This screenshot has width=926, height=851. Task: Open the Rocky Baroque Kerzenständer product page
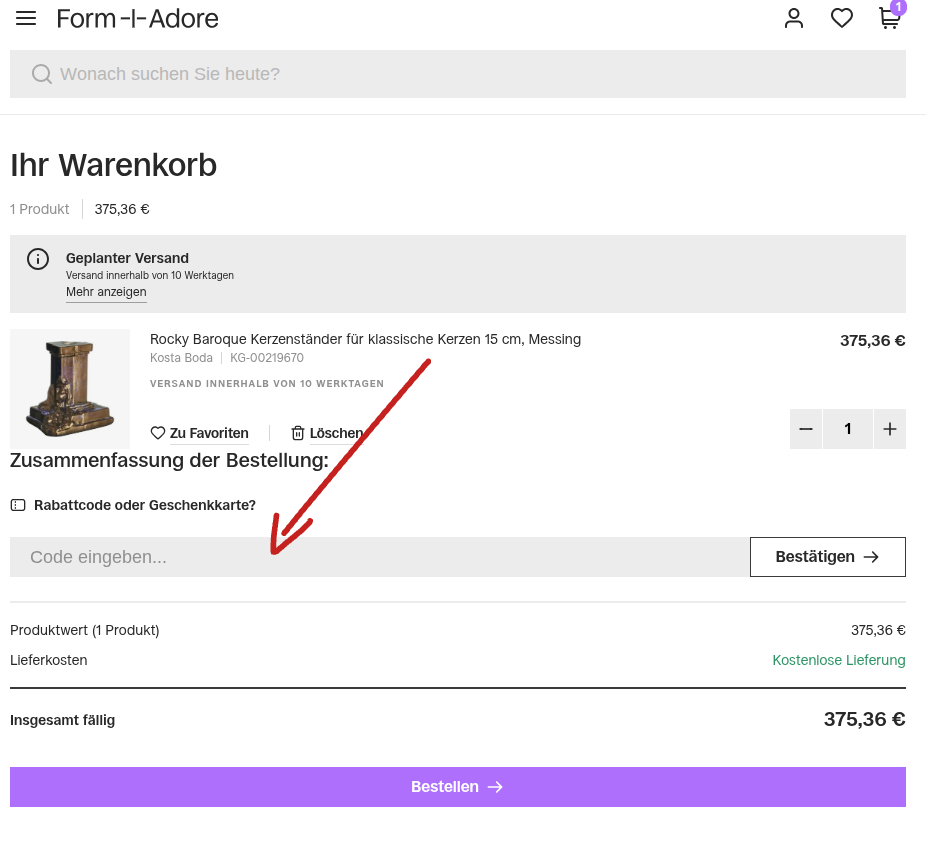tap(365, 339)
